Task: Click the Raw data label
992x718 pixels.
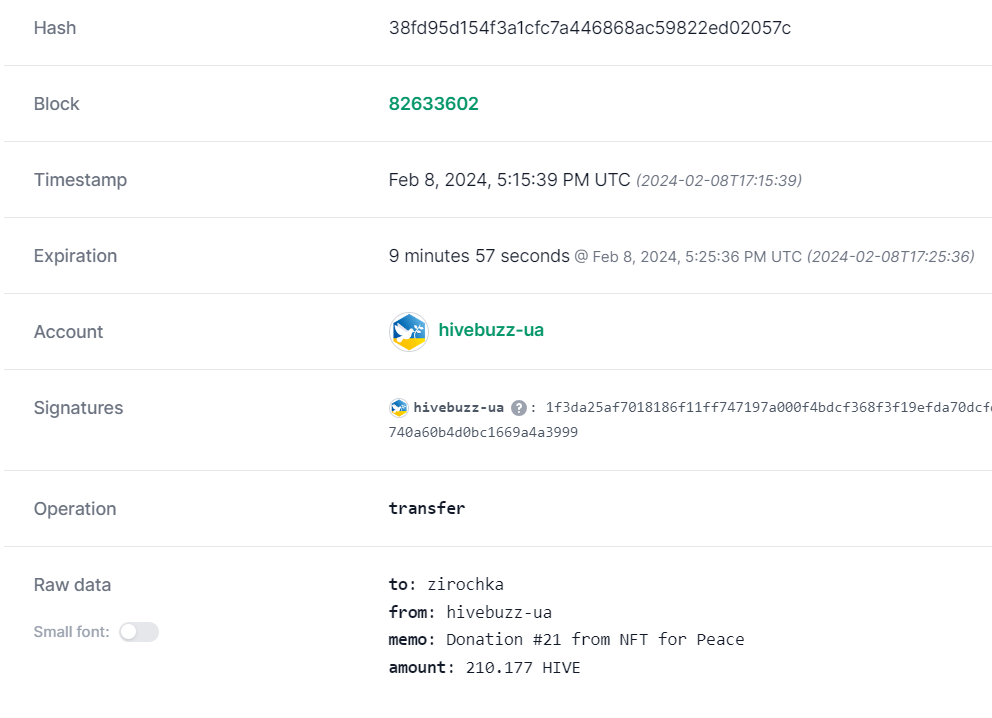Action: (72, 585)
